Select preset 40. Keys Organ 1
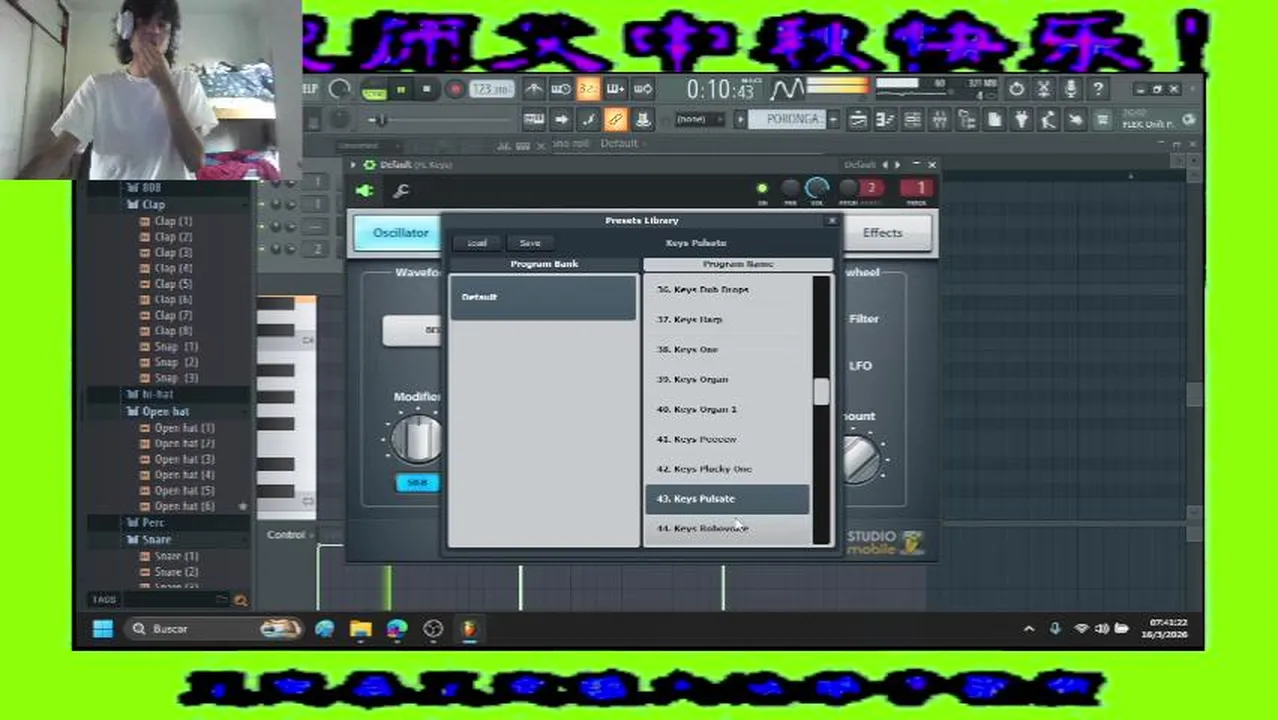The width and height of the screenshot is (1278, 720). pyautogui.click(x=727, y=410)
